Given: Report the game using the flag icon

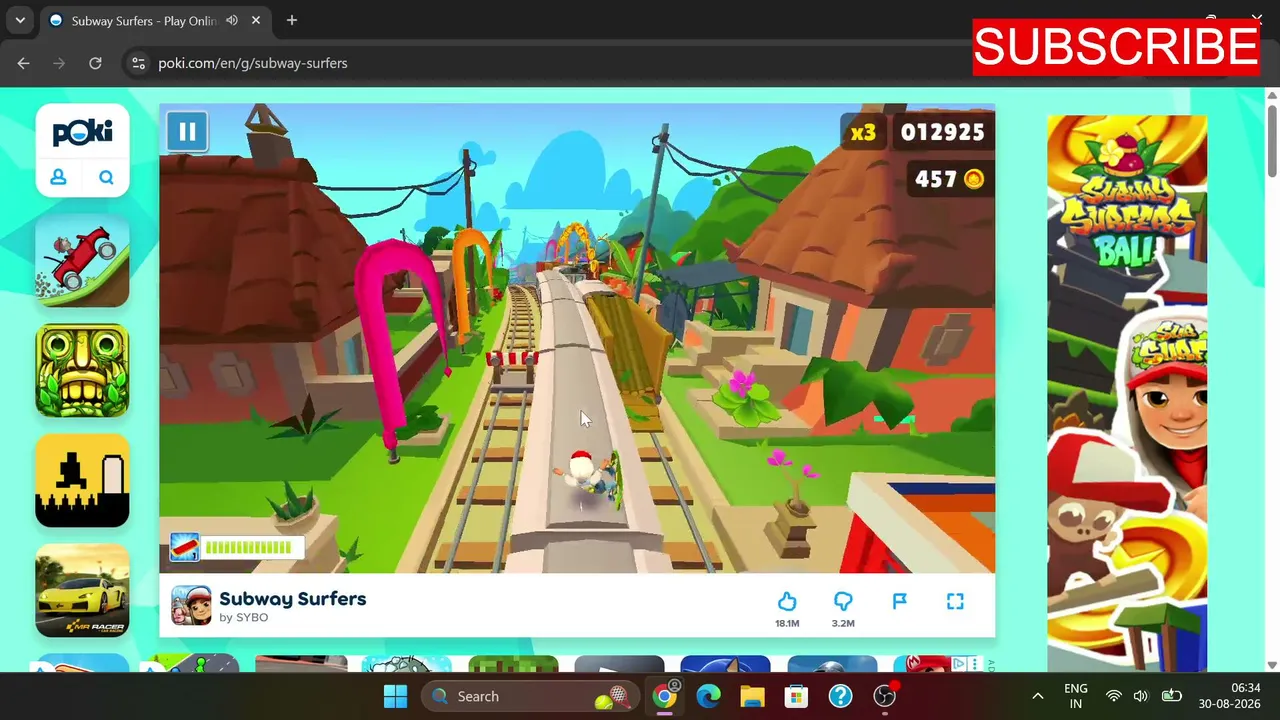Looking at the screenshot, I should click(899, 601).
